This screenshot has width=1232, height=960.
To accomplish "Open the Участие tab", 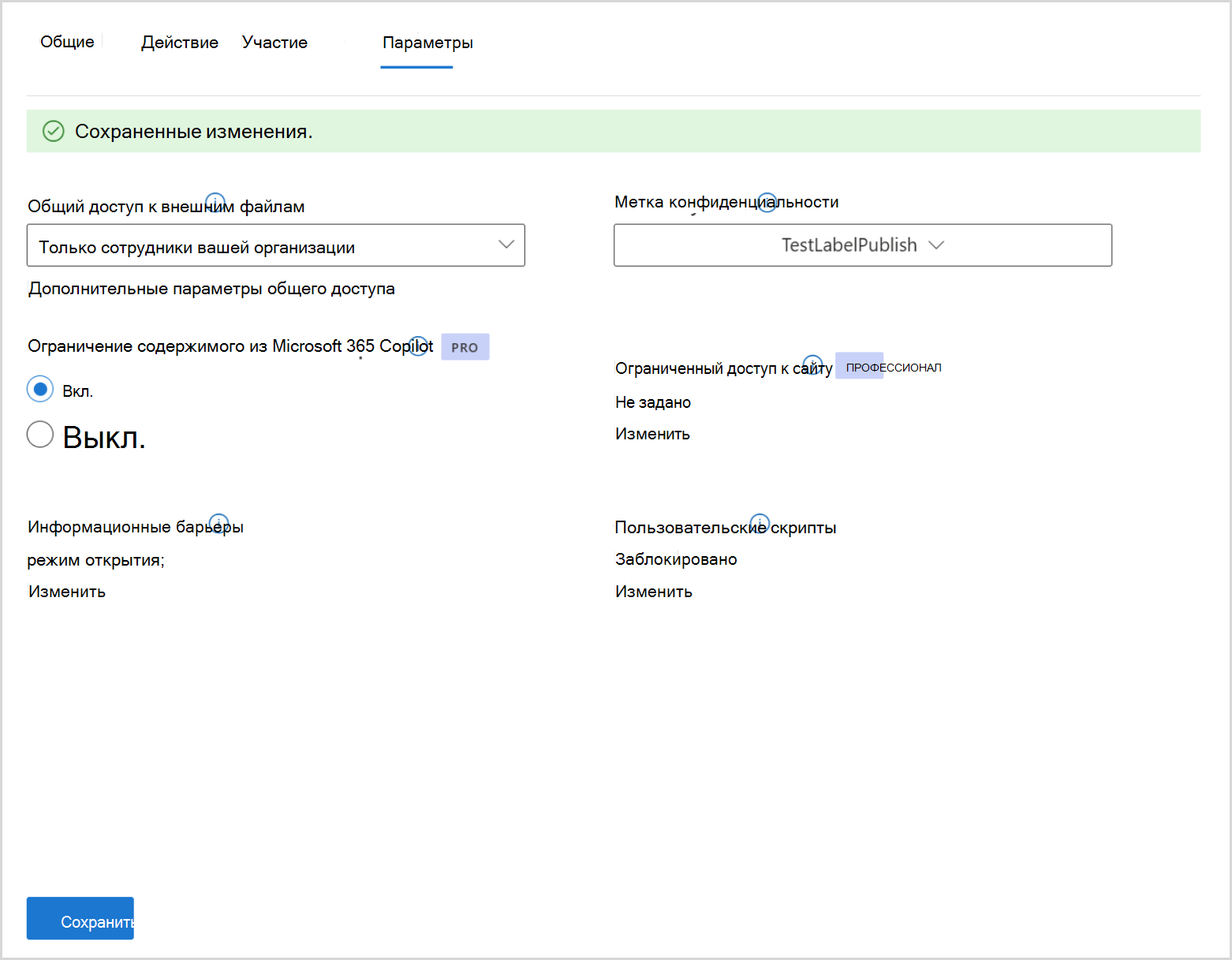I will [x=274, y=43].
